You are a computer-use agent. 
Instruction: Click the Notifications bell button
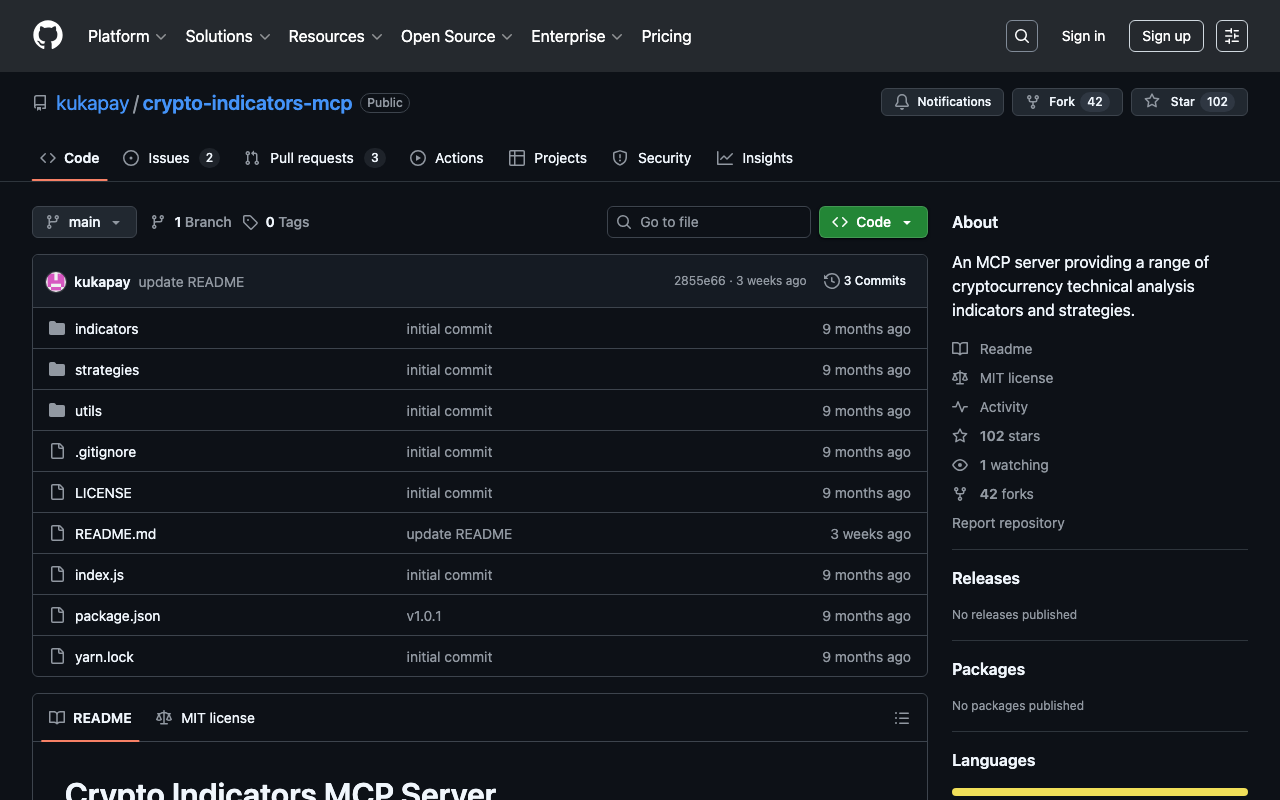pyautogui.click(x=942, y=102)
